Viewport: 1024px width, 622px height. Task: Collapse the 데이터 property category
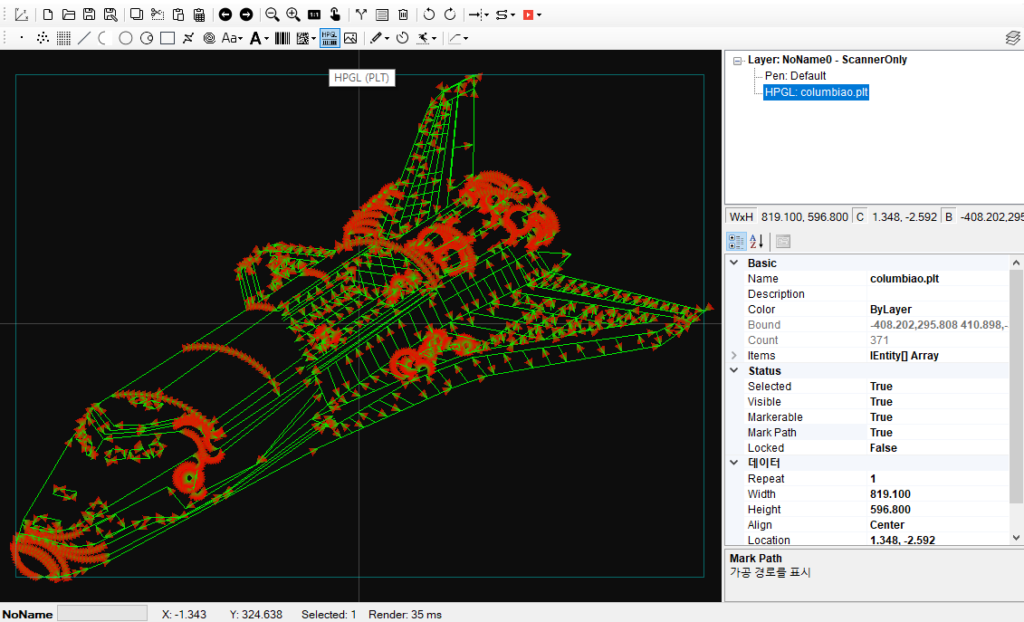pyautogui.click(x=734, y=463)
